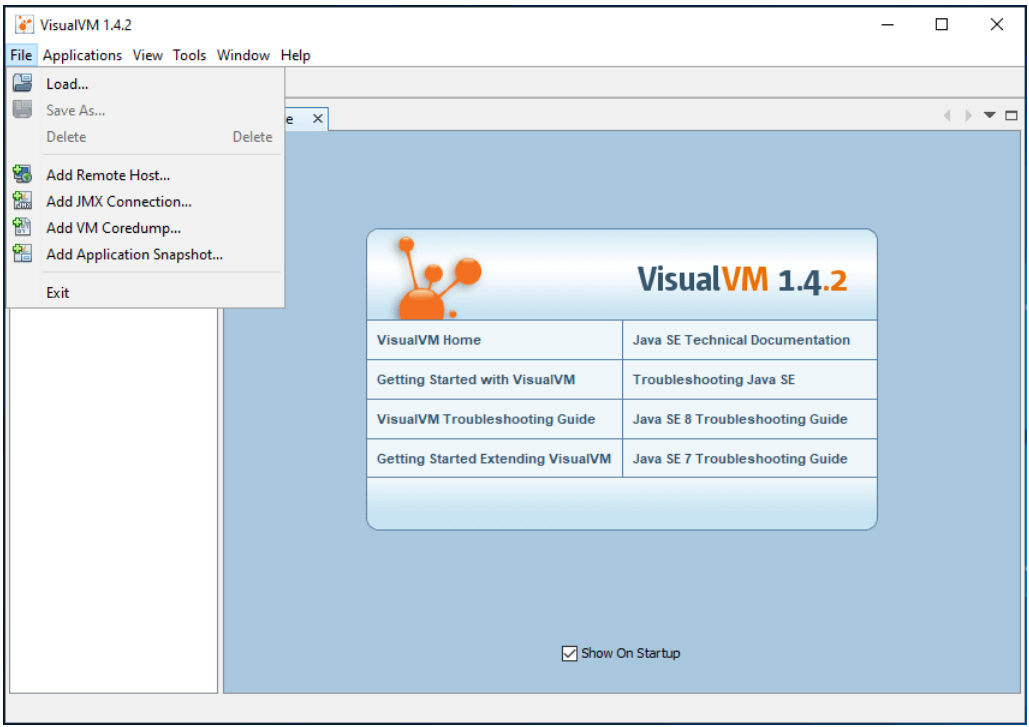This screenshot has width=1029, height=727.
Task: Click the Add VM Coredump icon
Action: pyautogui.click(x=22, y=227)
